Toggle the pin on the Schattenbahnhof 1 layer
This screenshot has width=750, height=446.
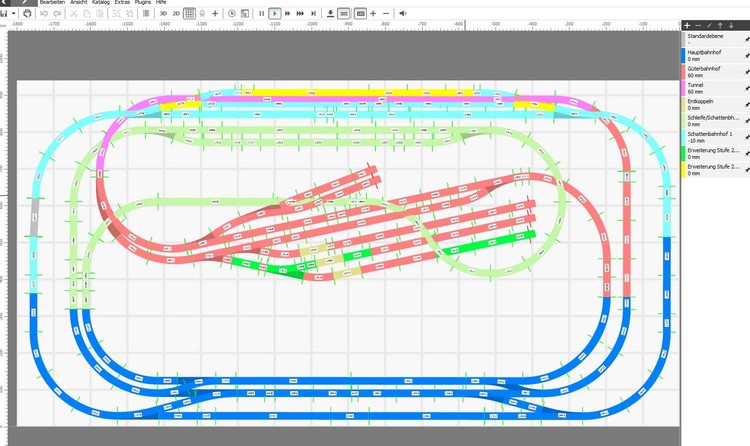[x=747, y=137]
